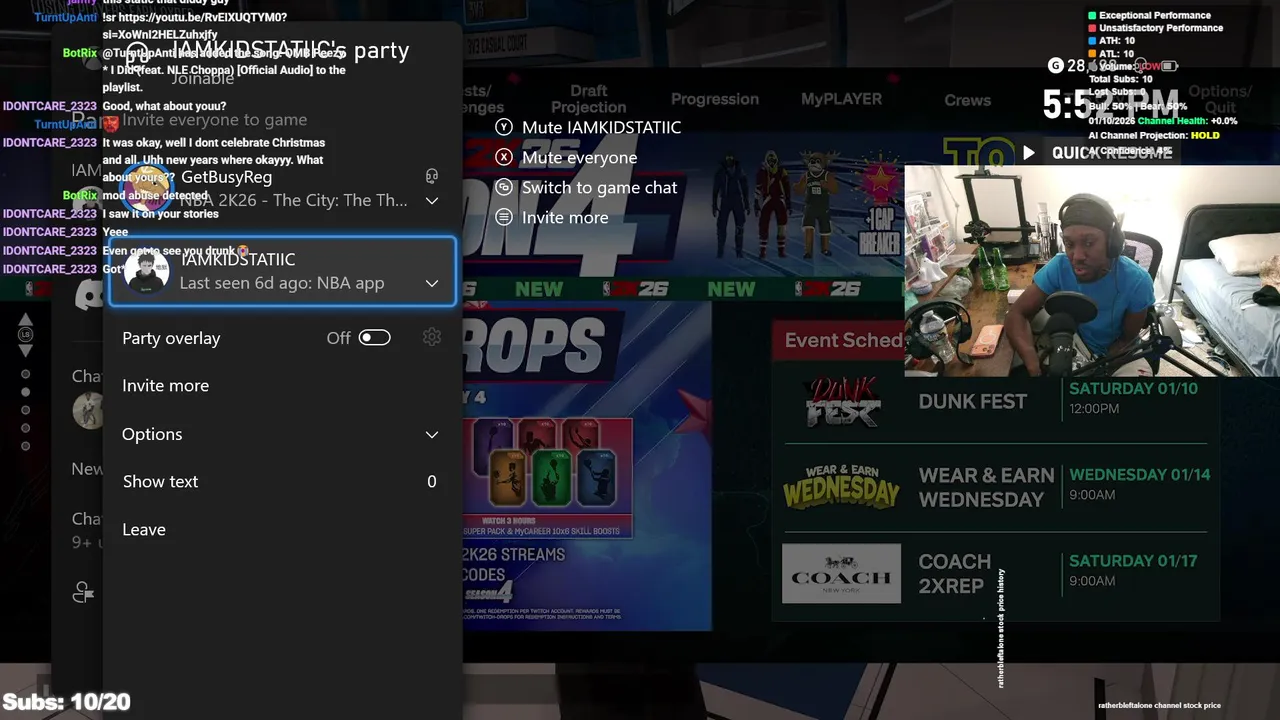Viewport: 1280px width, 720px height.
Task: Click GetBusyReg's profile avatar
Action: pos(146,188)
